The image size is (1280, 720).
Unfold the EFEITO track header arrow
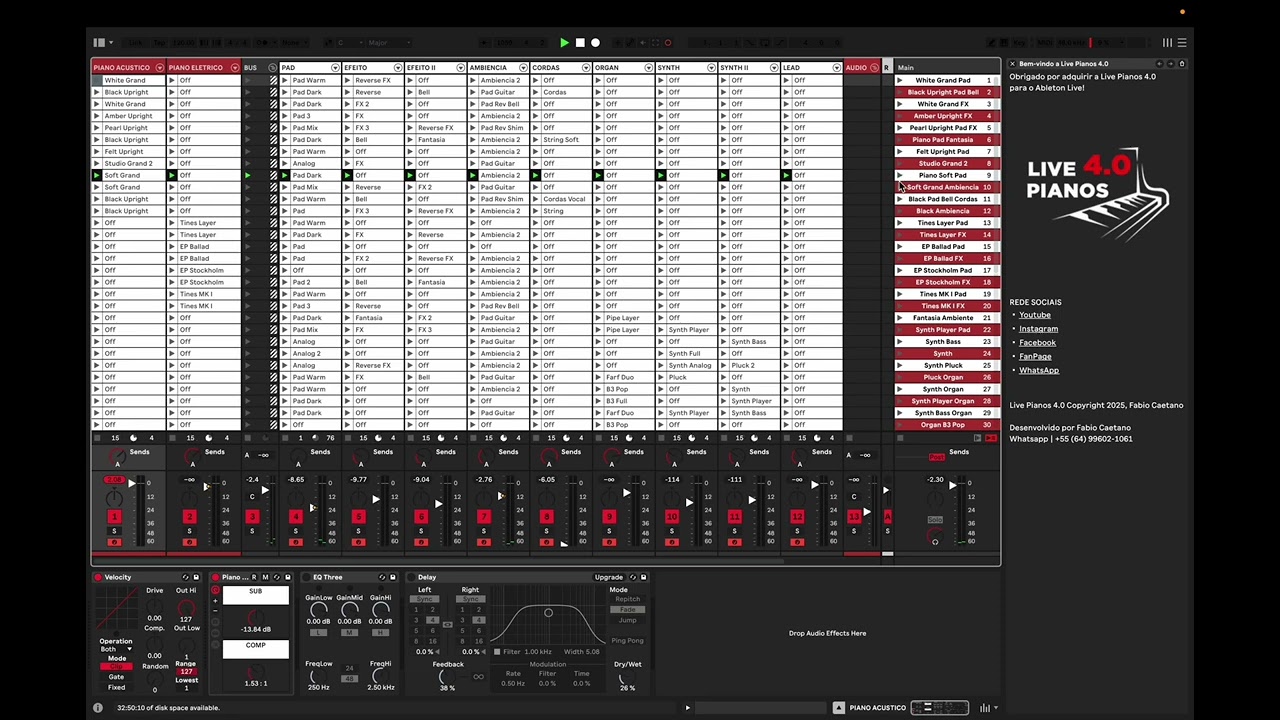pyautogui.click(x=398, y=68)
